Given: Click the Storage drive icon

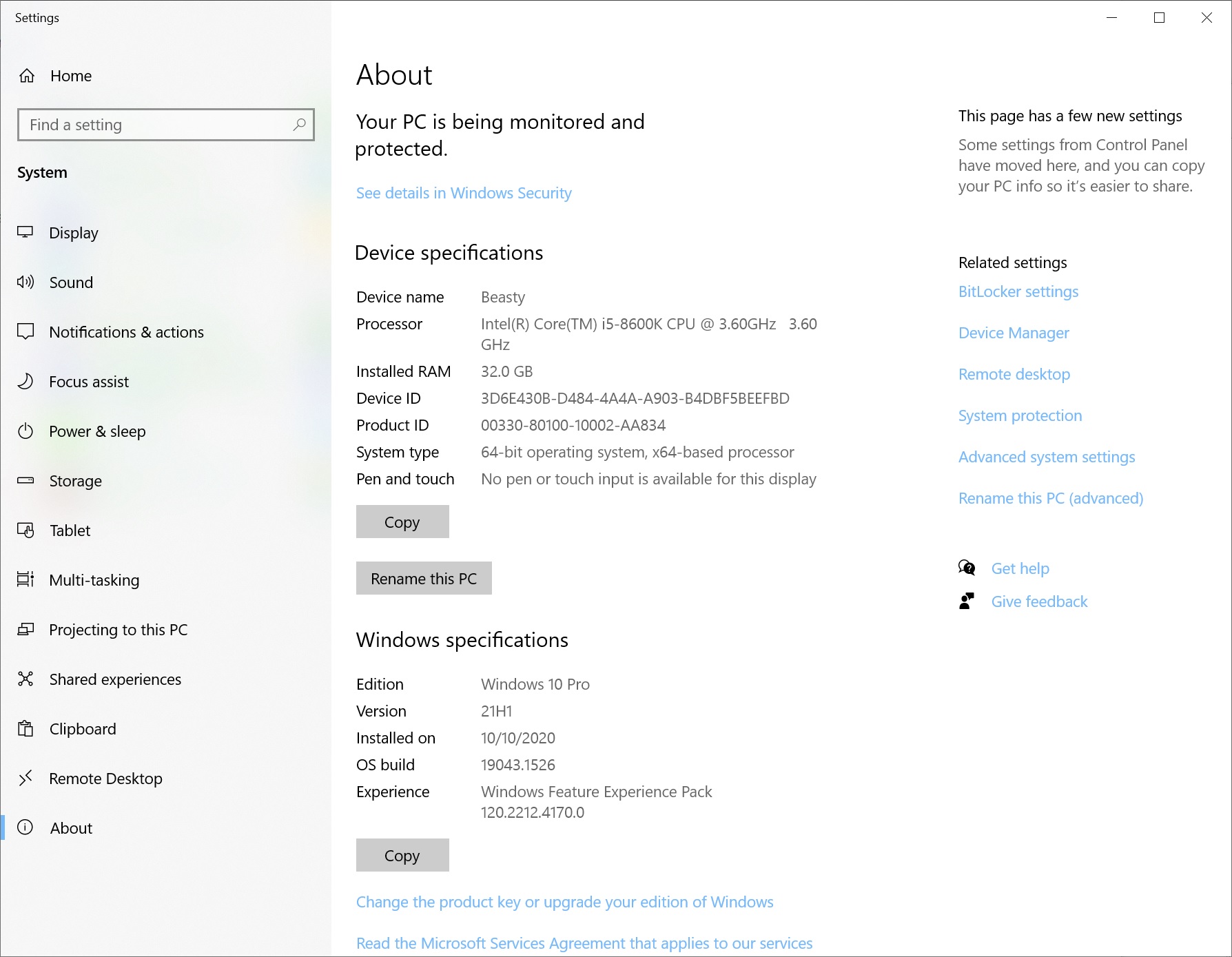Looking at the screenshot, I should point(25,481).
